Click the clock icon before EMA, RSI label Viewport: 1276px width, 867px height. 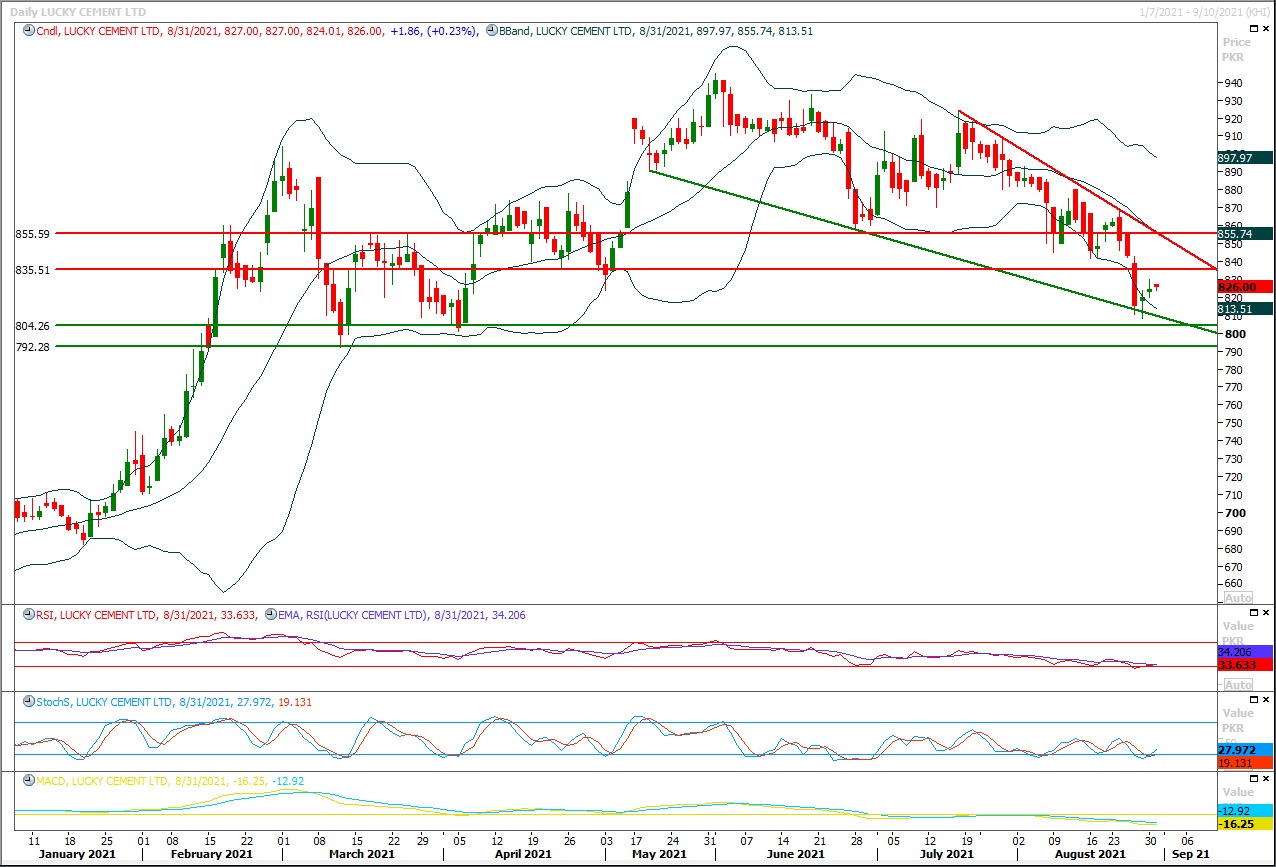(269, 615)
